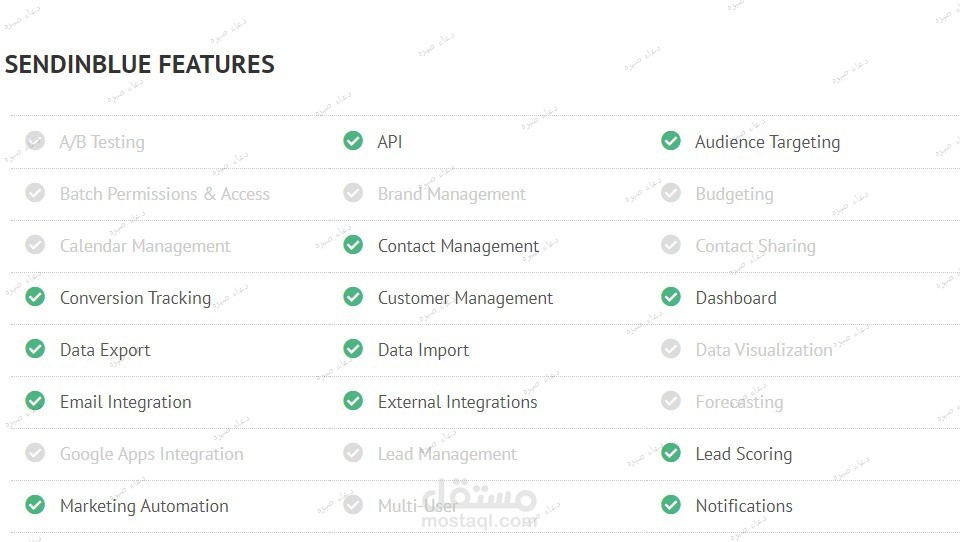Click the check icon next to Notifications

click(671, 505)
